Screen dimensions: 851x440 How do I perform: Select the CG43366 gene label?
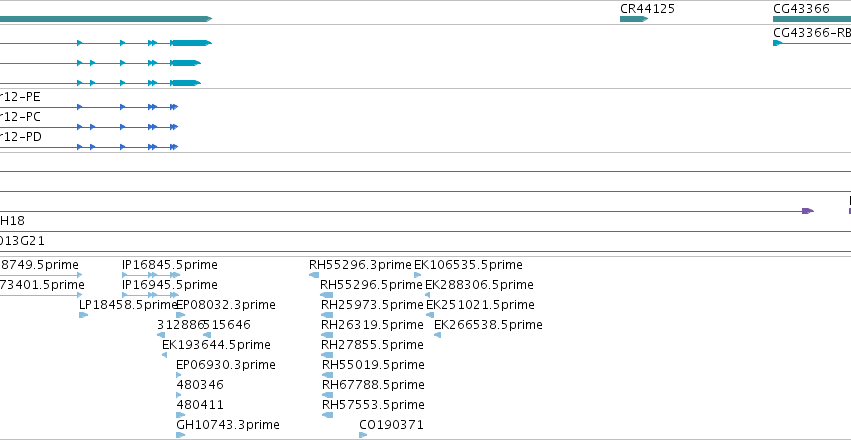[801, 9]
